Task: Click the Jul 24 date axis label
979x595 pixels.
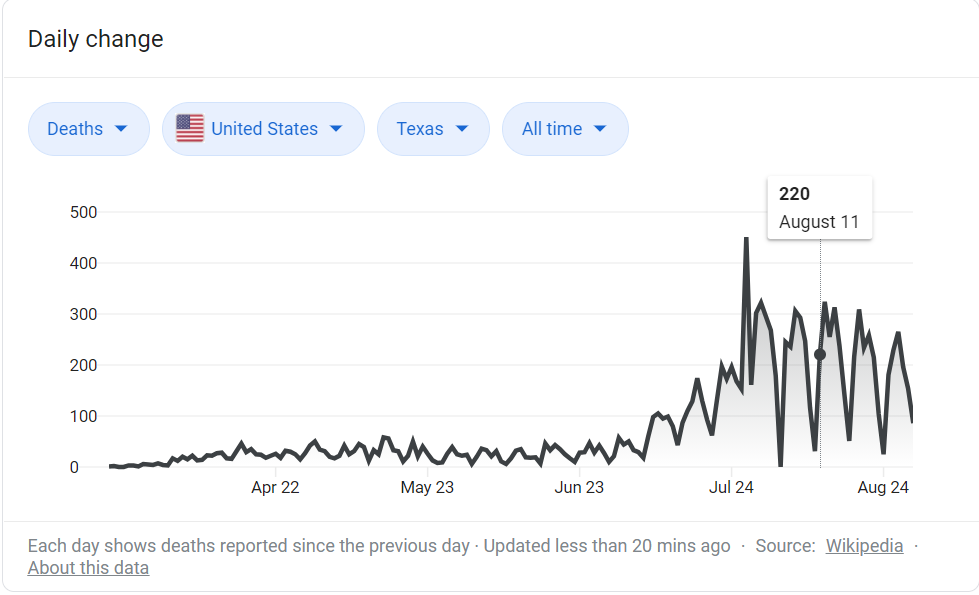Action: tap(731, 488)
